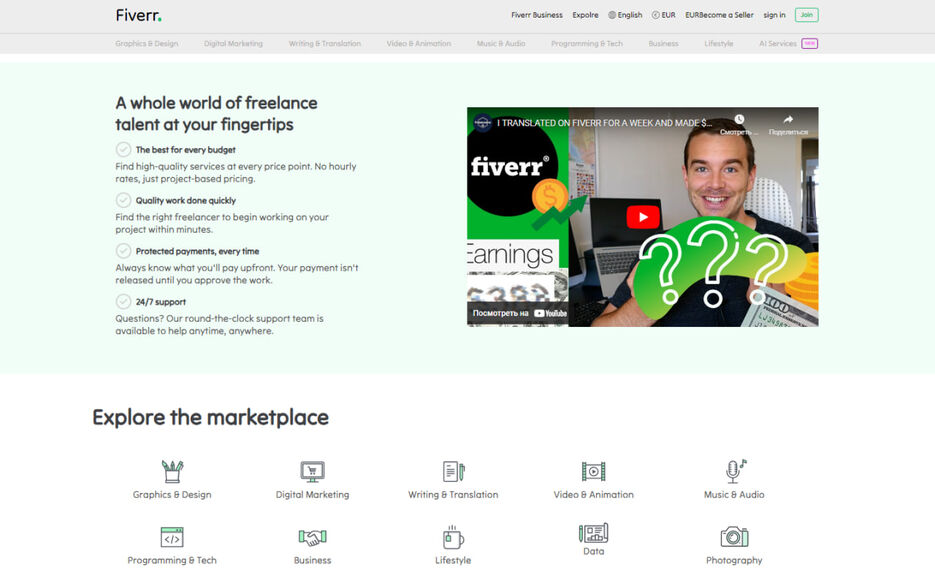Click the Photography category label
The width and height of the screenshot is (935, 570).
pyautogui.click(x=735, y=560)
